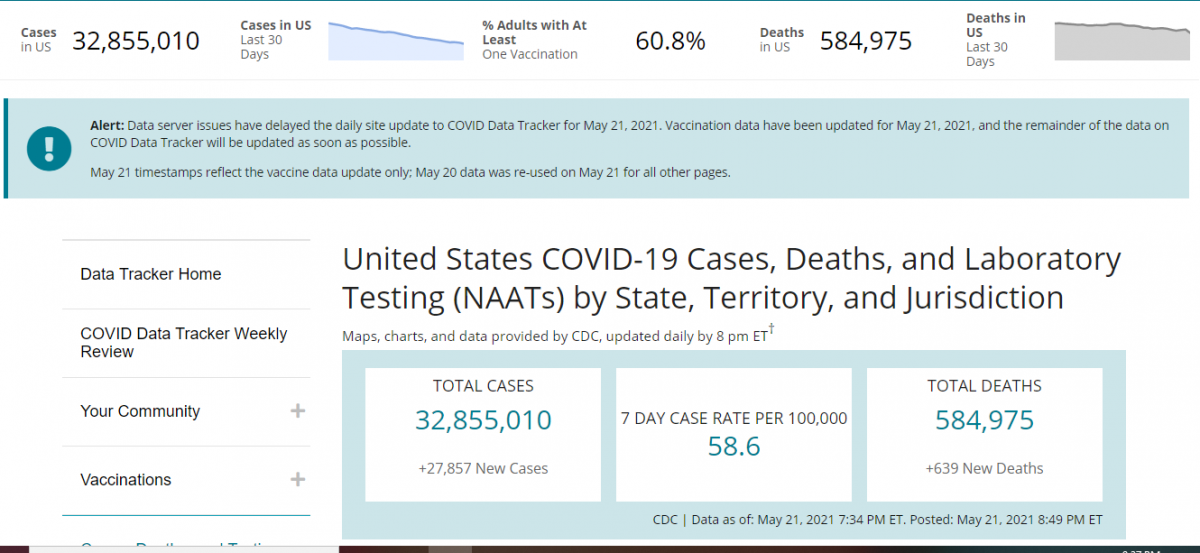Click the +639 New Deaths text
The image size is (1200, 553).
tap(984, 468)
